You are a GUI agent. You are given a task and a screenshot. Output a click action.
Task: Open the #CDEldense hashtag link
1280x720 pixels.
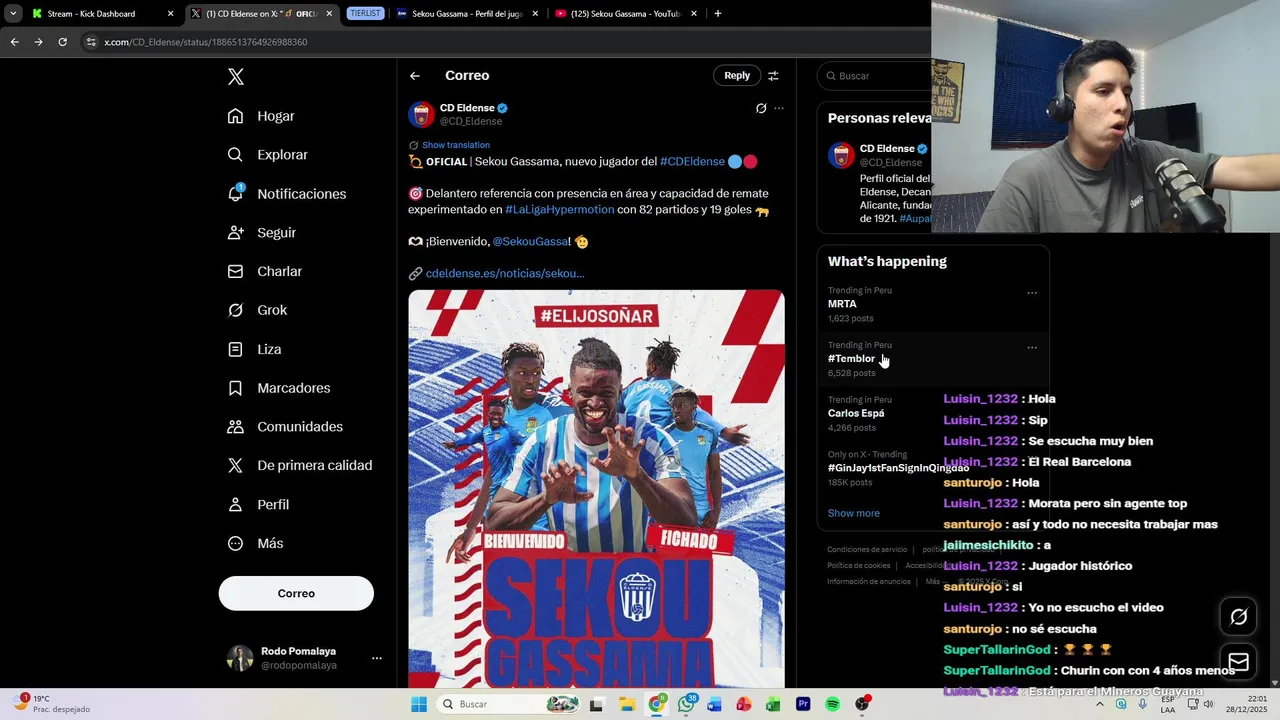692,161
